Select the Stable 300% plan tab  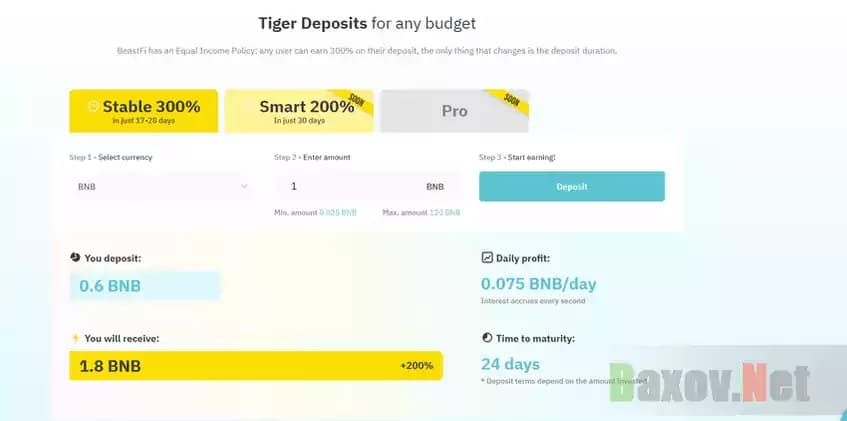143,111
